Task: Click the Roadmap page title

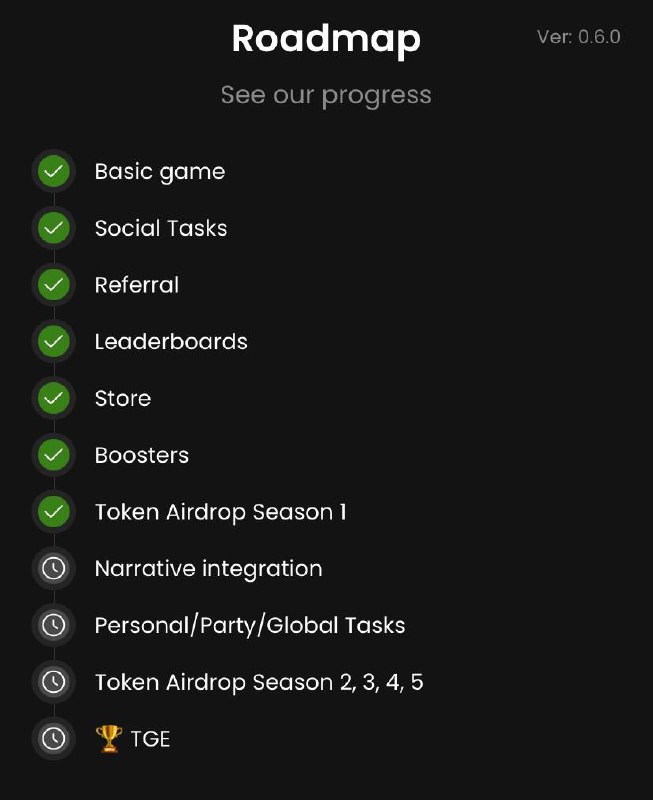Action: [326, 39]
